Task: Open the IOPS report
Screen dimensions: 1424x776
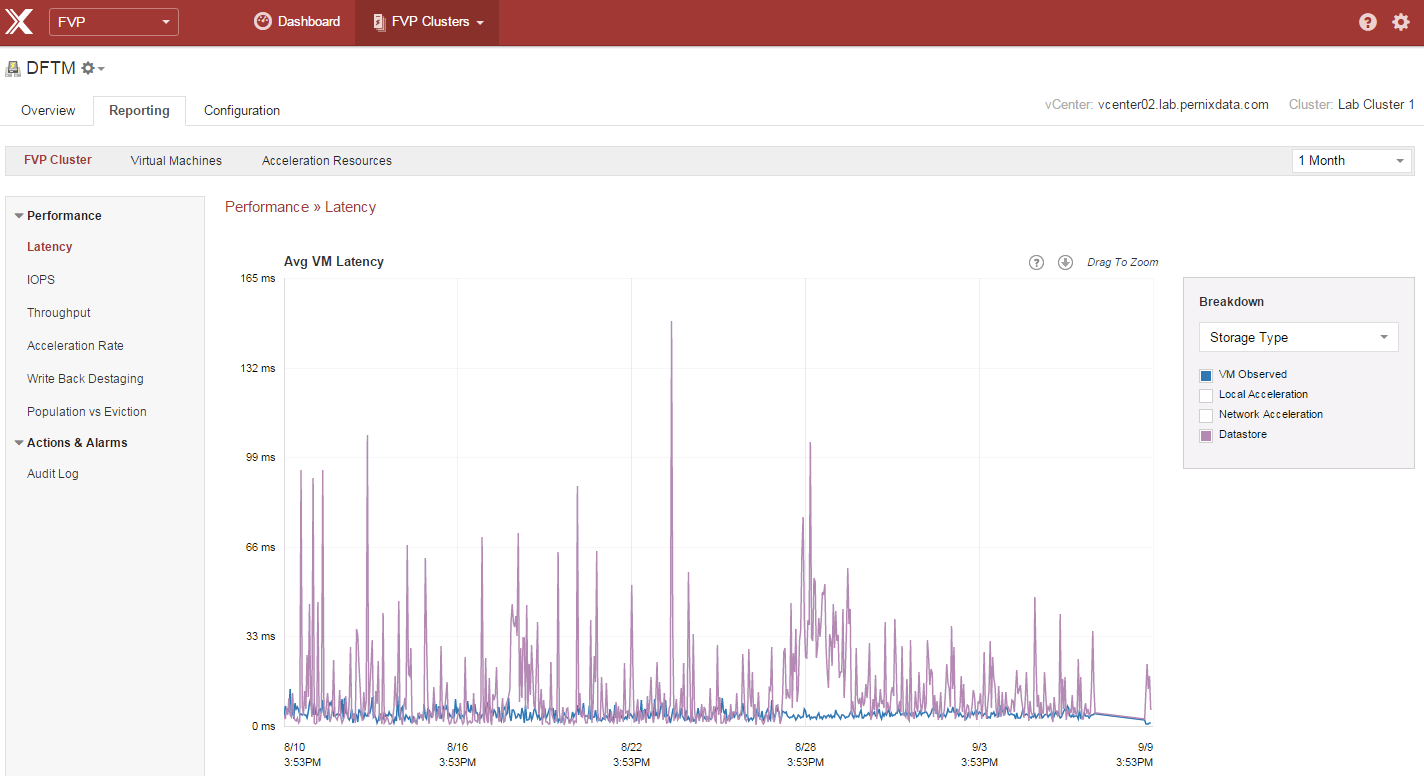Action: 41,280
